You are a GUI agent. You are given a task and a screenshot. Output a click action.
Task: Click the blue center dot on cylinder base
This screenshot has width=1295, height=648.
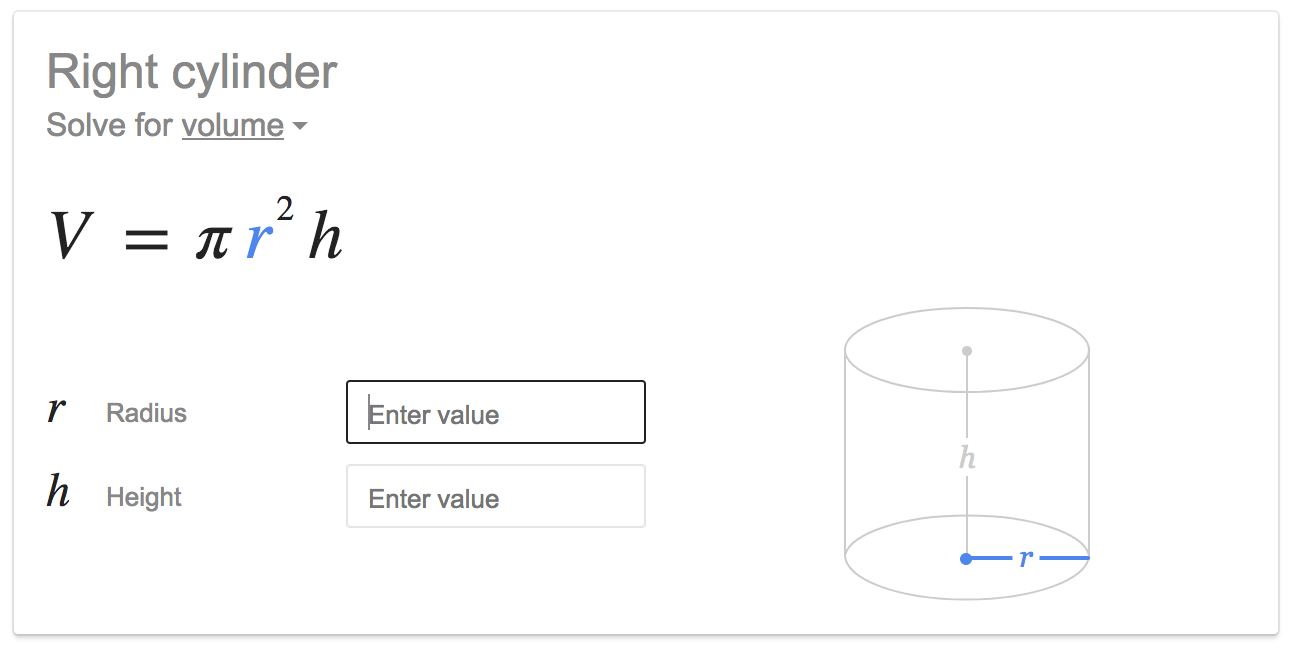coord(966,559)
